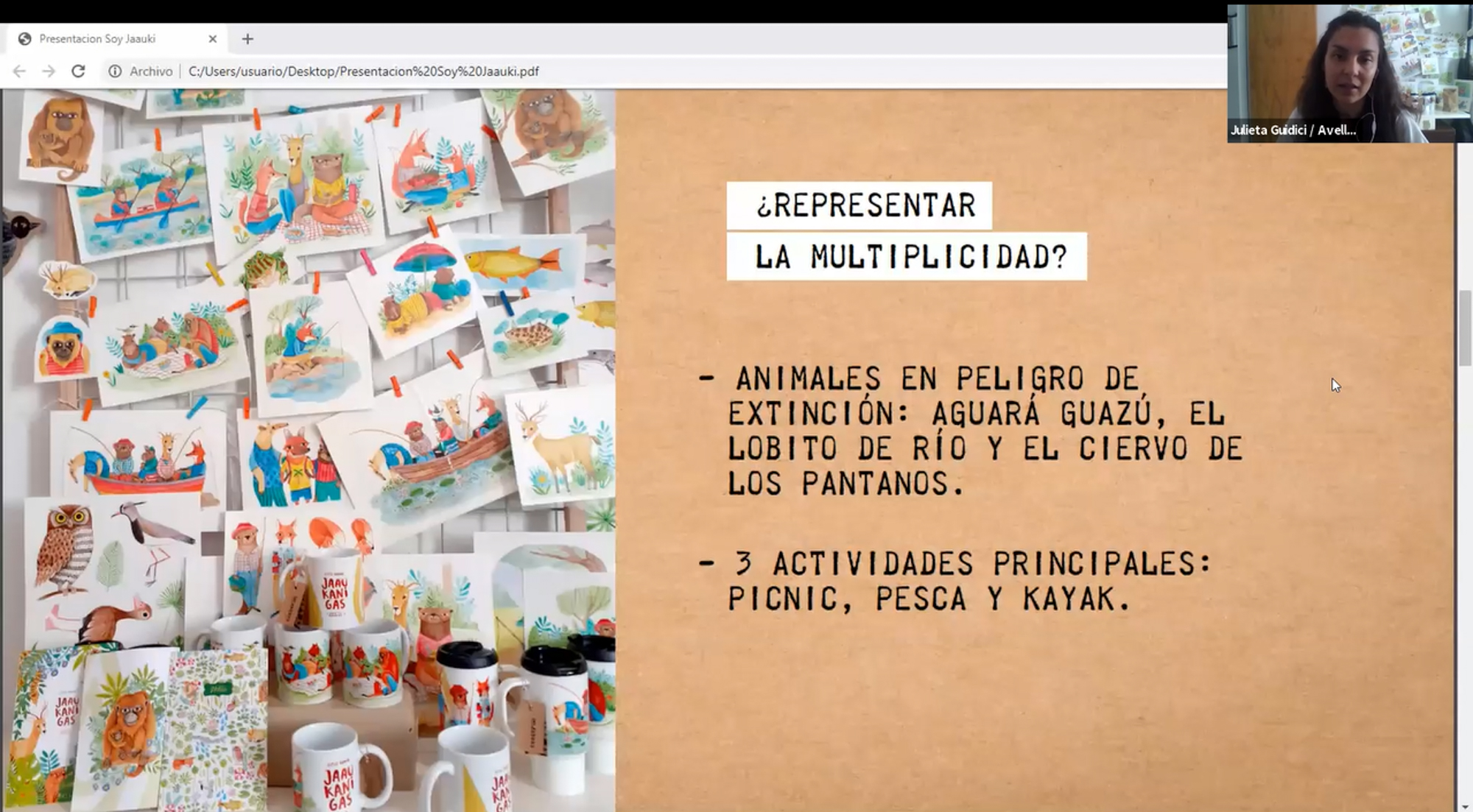Screen dimensions: 1473x812
Task: Click the ¿REPRESENTAR title box
Action: coord(859,205)
